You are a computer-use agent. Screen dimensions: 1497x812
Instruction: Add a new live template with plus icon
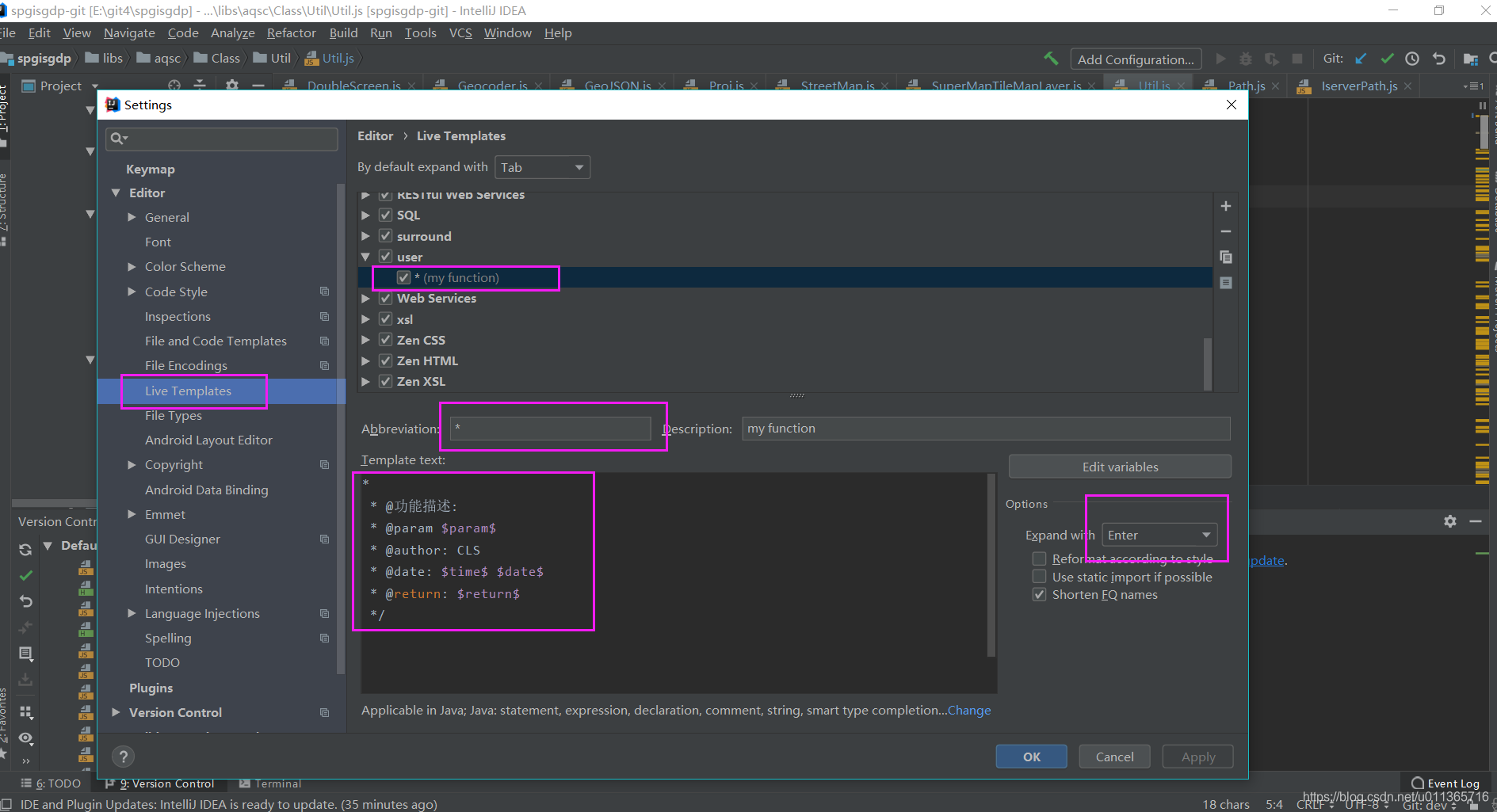coord(1225,206)
